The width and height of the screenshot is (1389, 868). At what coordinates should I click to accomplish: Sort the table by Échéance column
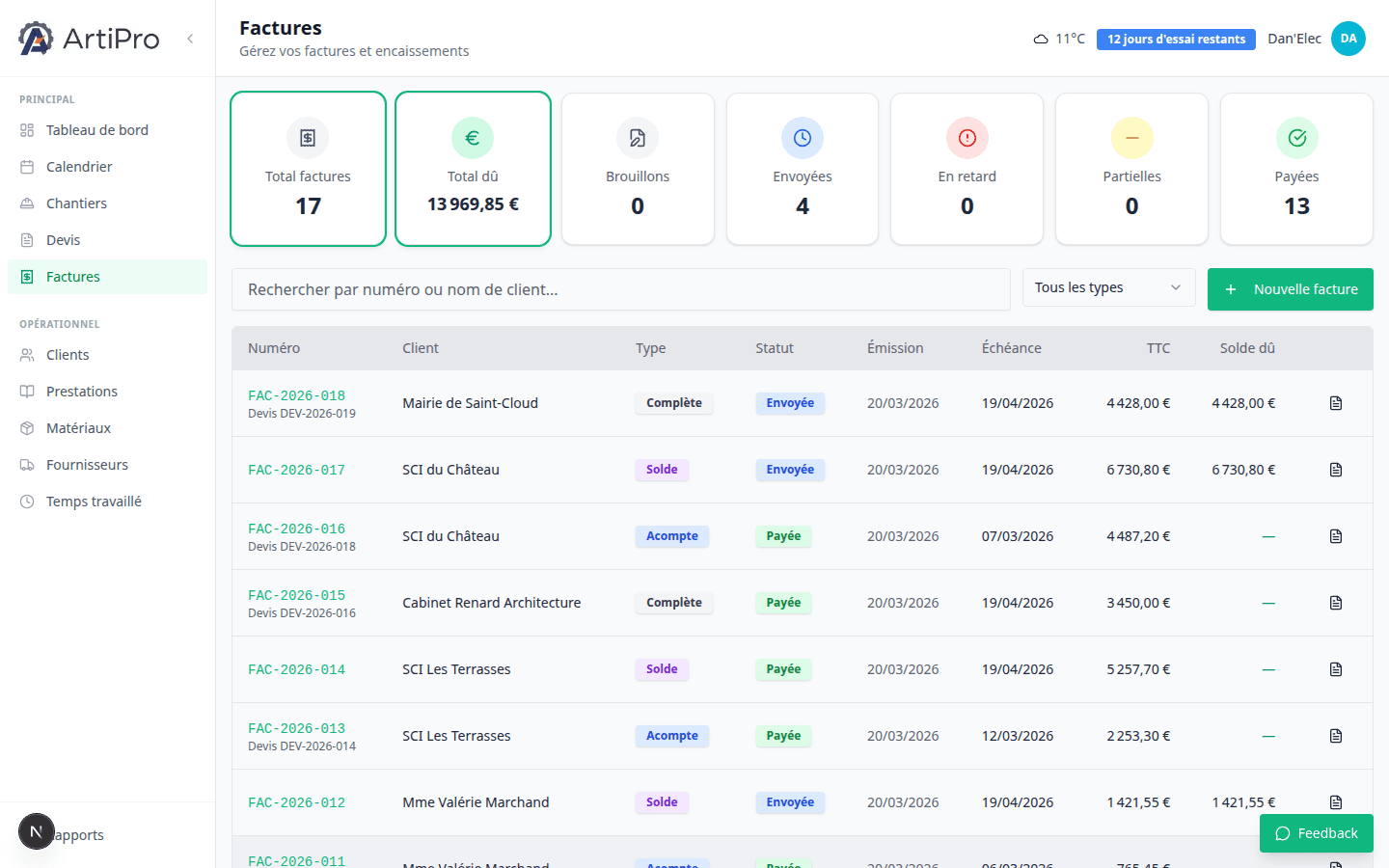tap(1011, 348)
